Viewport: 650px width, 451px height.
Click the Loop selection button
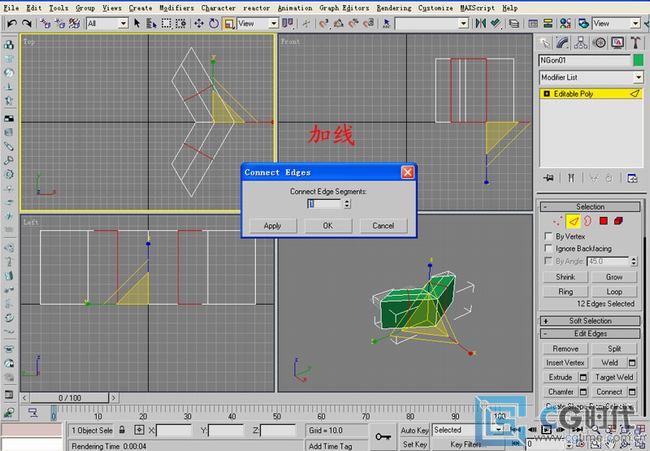614,292
